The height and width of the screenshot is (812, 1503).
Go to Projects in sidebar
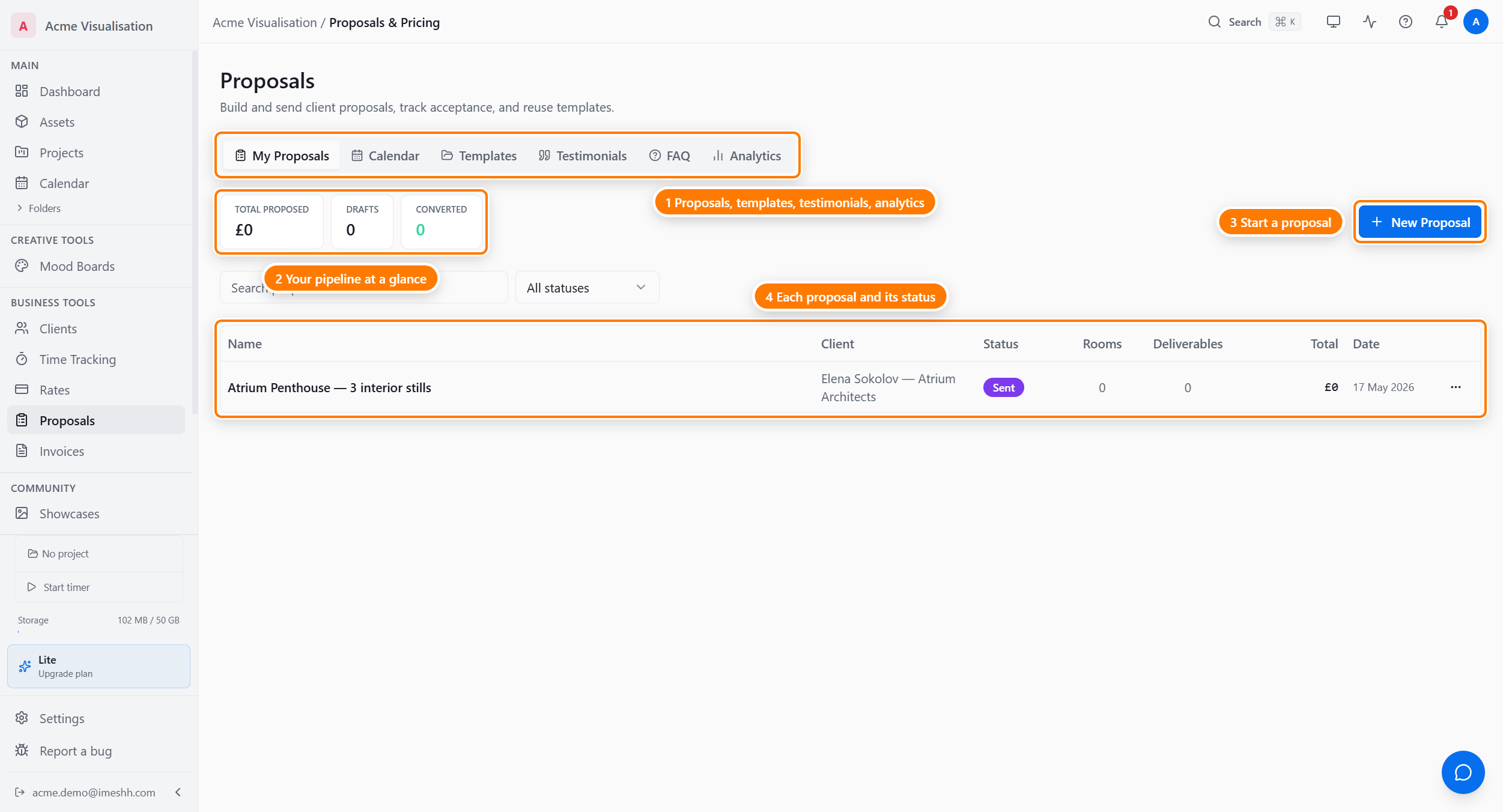click(x=96, y=153)
